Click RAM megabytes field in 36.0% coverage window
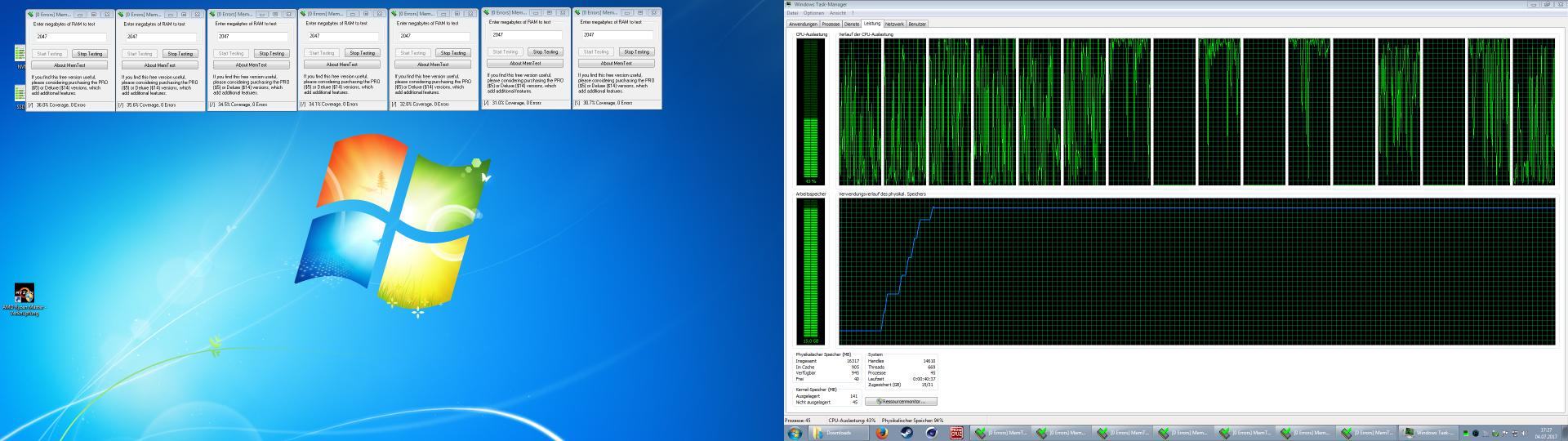This screenshot has height=441, width=1568. point(70,37)
